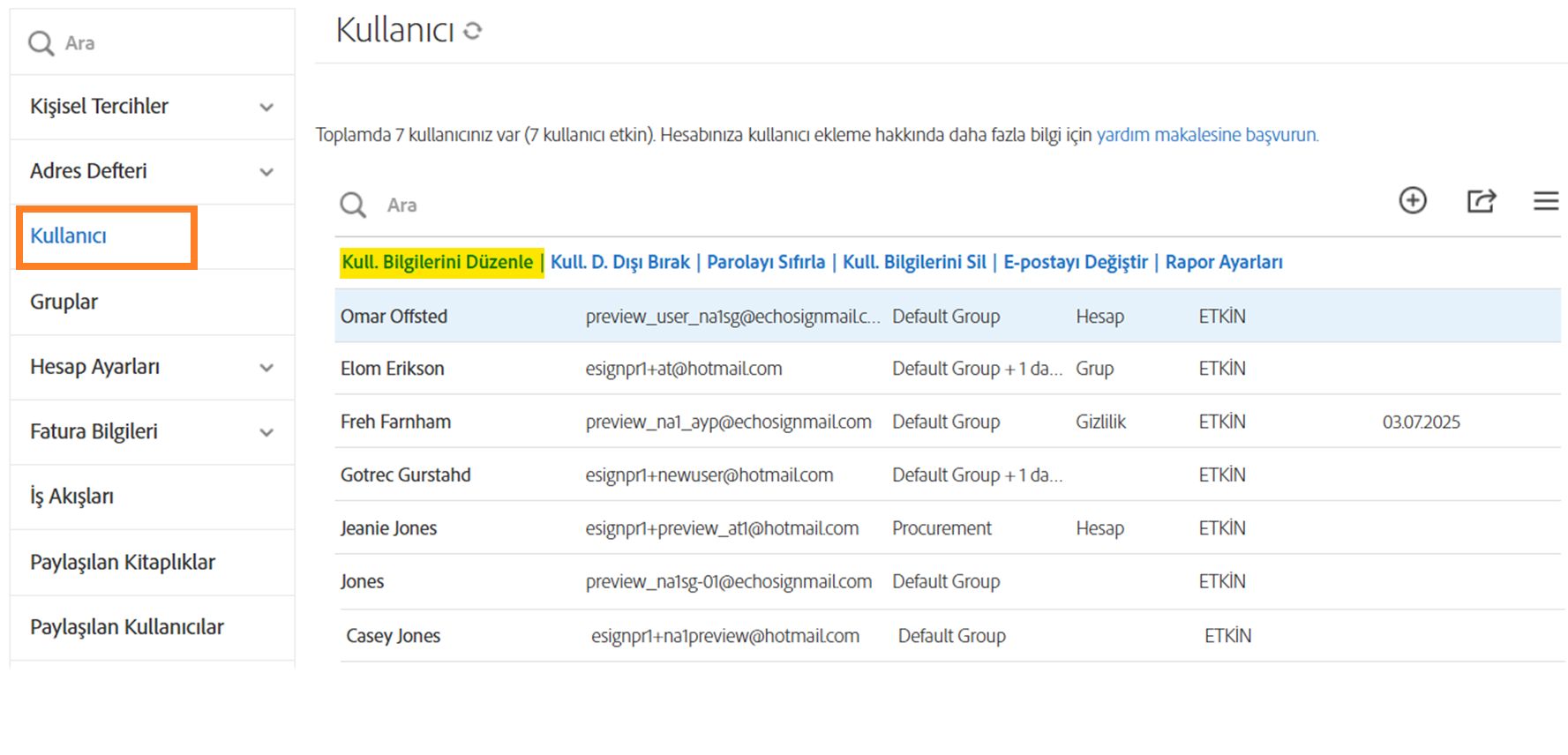This screenshot has width=1568, height=755.
Task: Click the add user plus icon
Action: tap(1412, 201)
